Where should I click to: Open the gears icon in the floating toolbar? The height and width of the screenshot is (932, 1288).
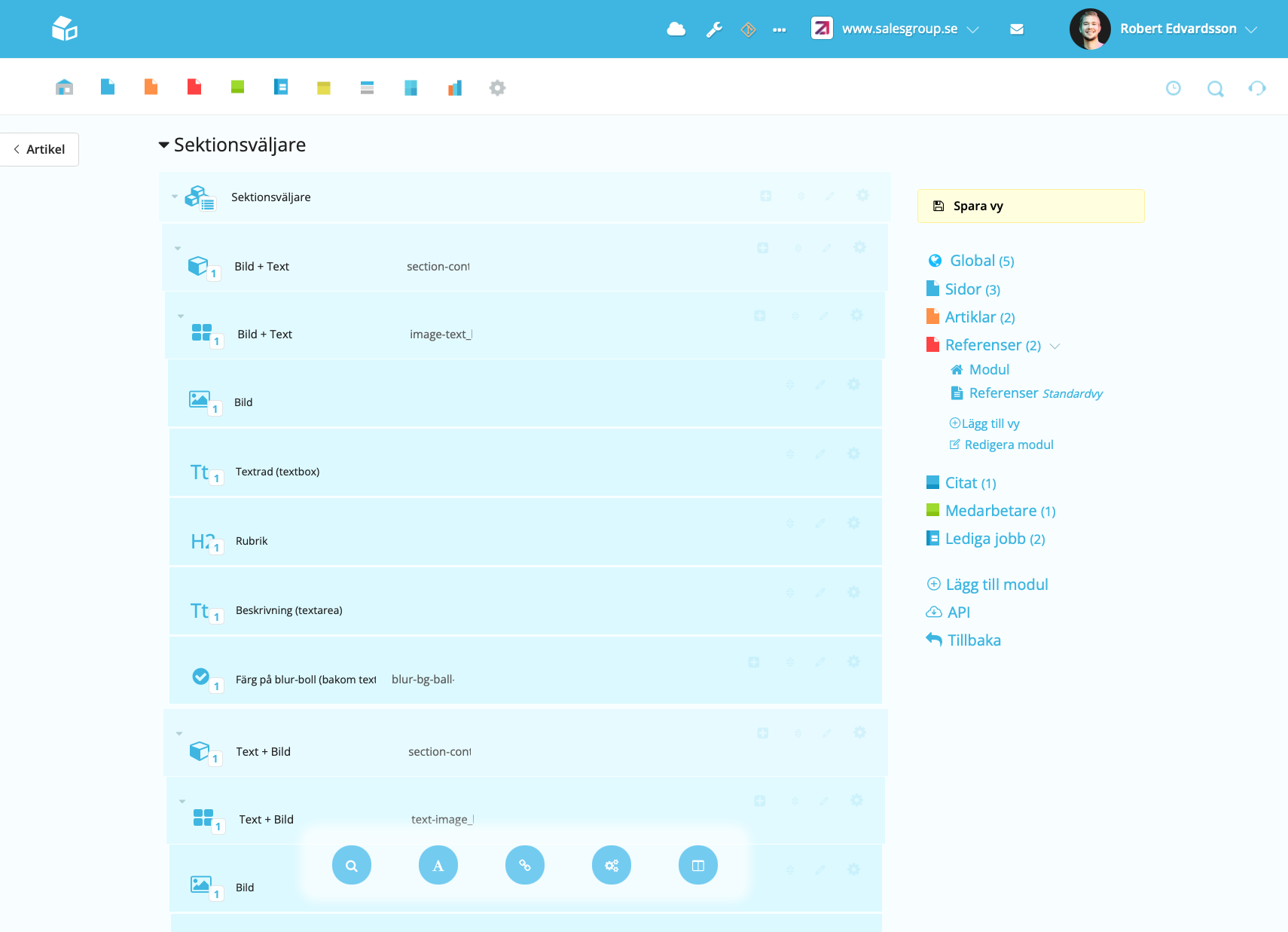click(611, 865)
